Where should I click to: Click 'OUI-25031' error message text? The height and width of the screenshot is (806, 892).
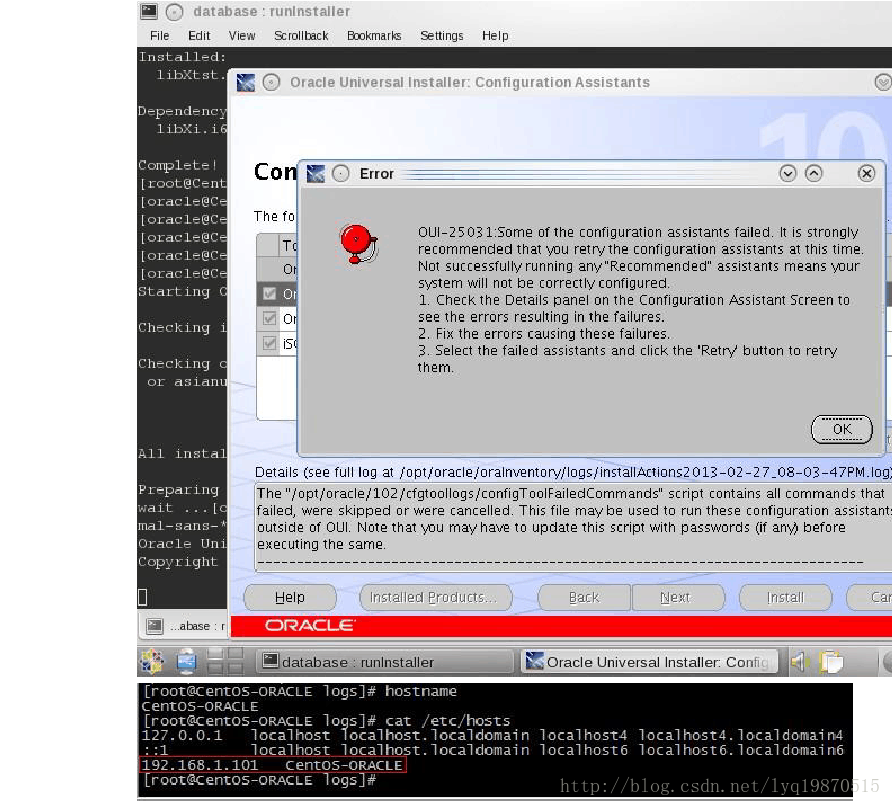tap(457, 232)
